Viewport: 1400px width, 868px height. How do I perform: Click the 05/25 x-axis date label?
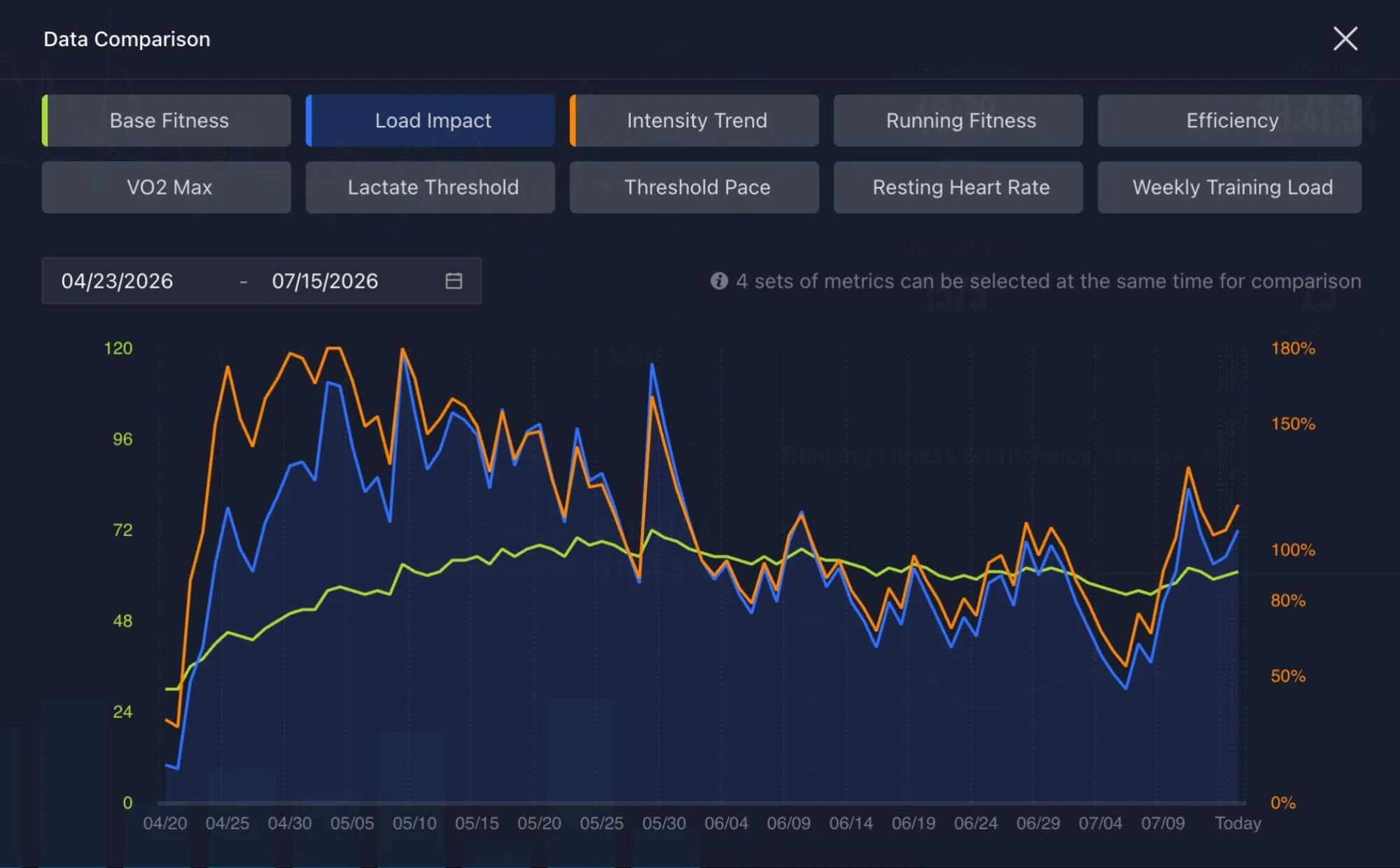coord(601,823)
